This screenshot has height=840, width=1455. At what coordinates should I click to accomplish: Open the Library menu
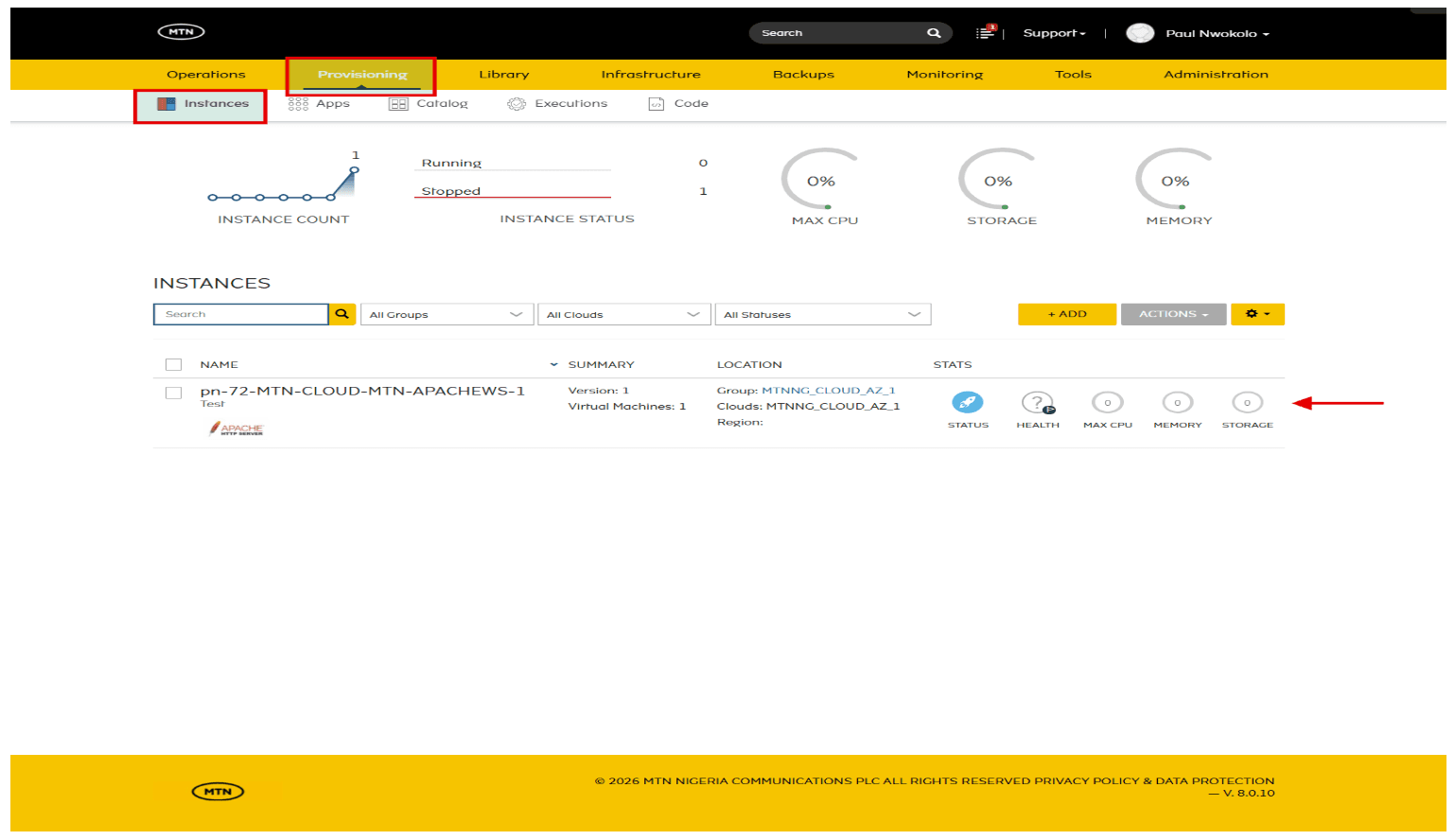click(x=504, y=75)
